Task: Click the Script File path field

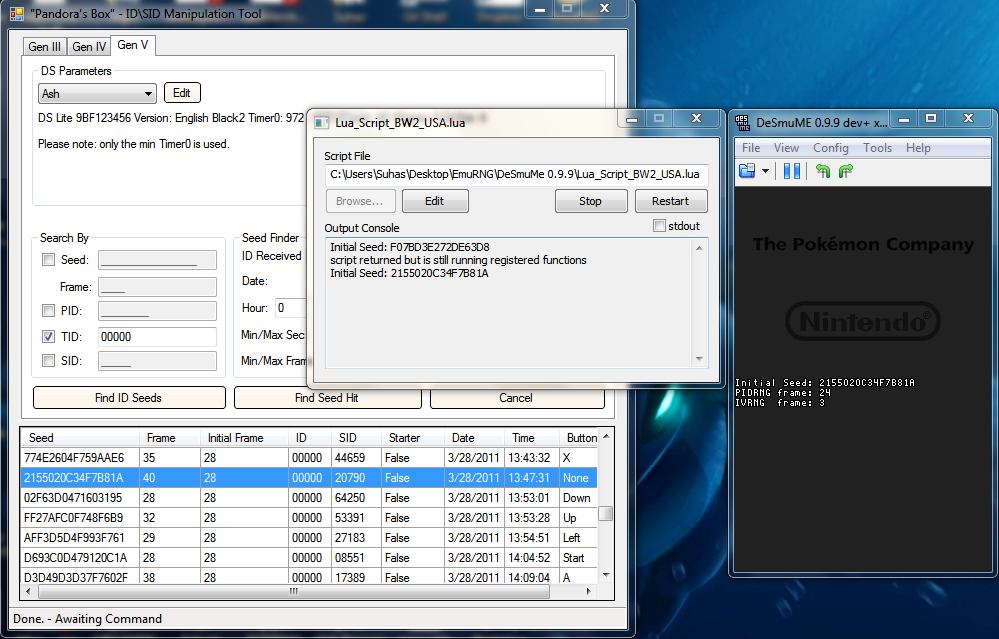Action: point(516,174)
